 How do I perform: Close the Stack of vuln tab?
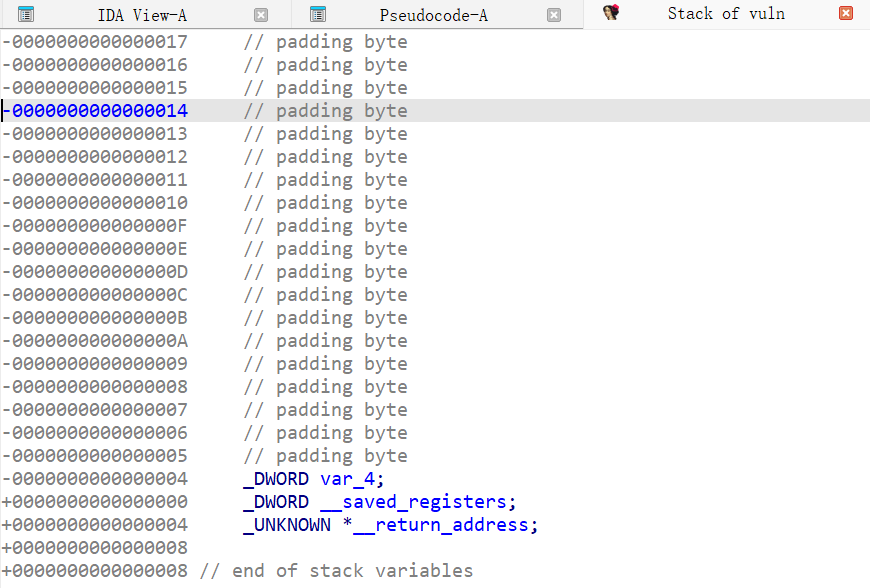click(x=846, y=13)
